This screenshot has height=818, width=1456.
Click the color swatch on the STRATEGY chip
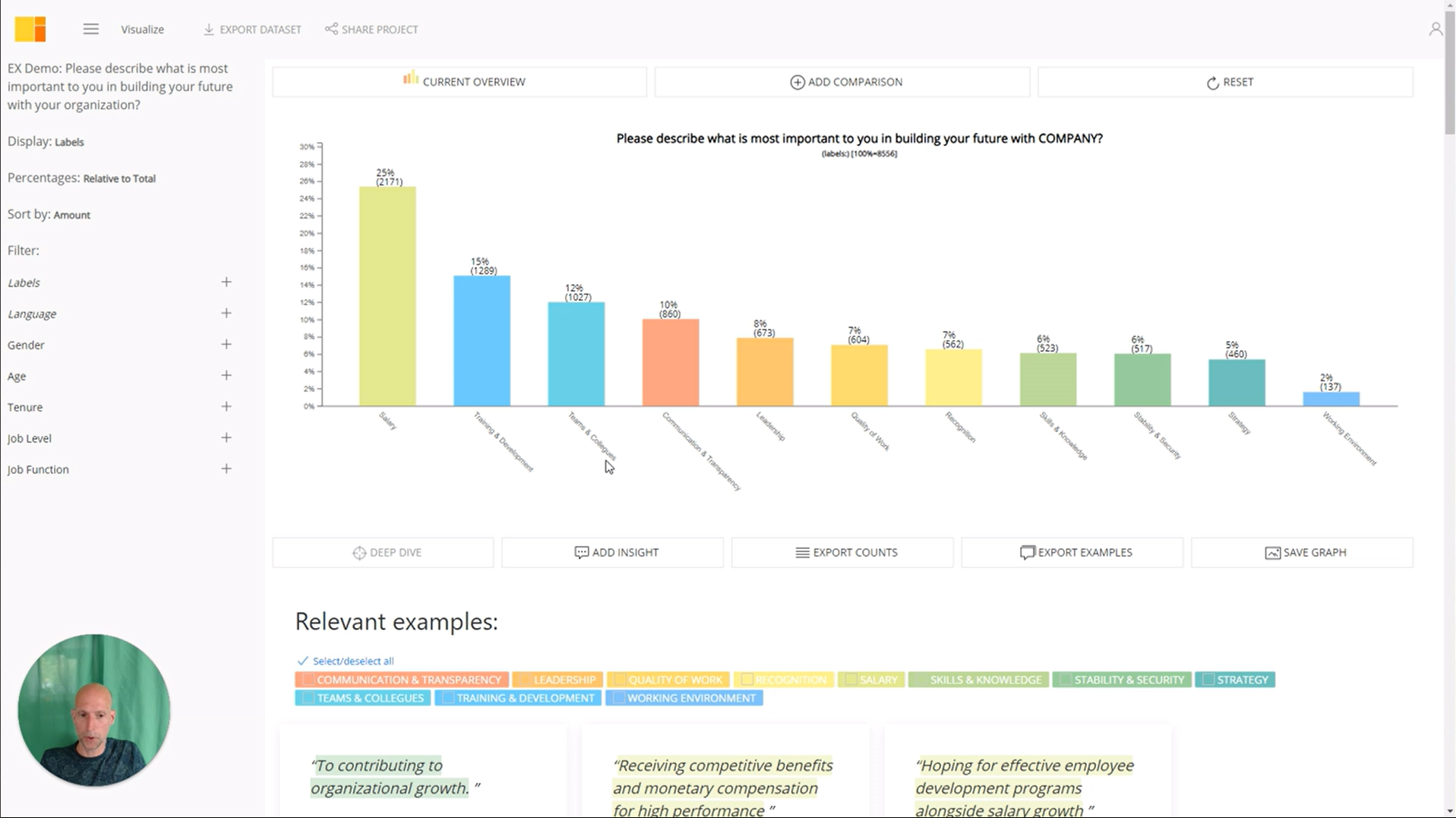click(x=1209, y=680)
